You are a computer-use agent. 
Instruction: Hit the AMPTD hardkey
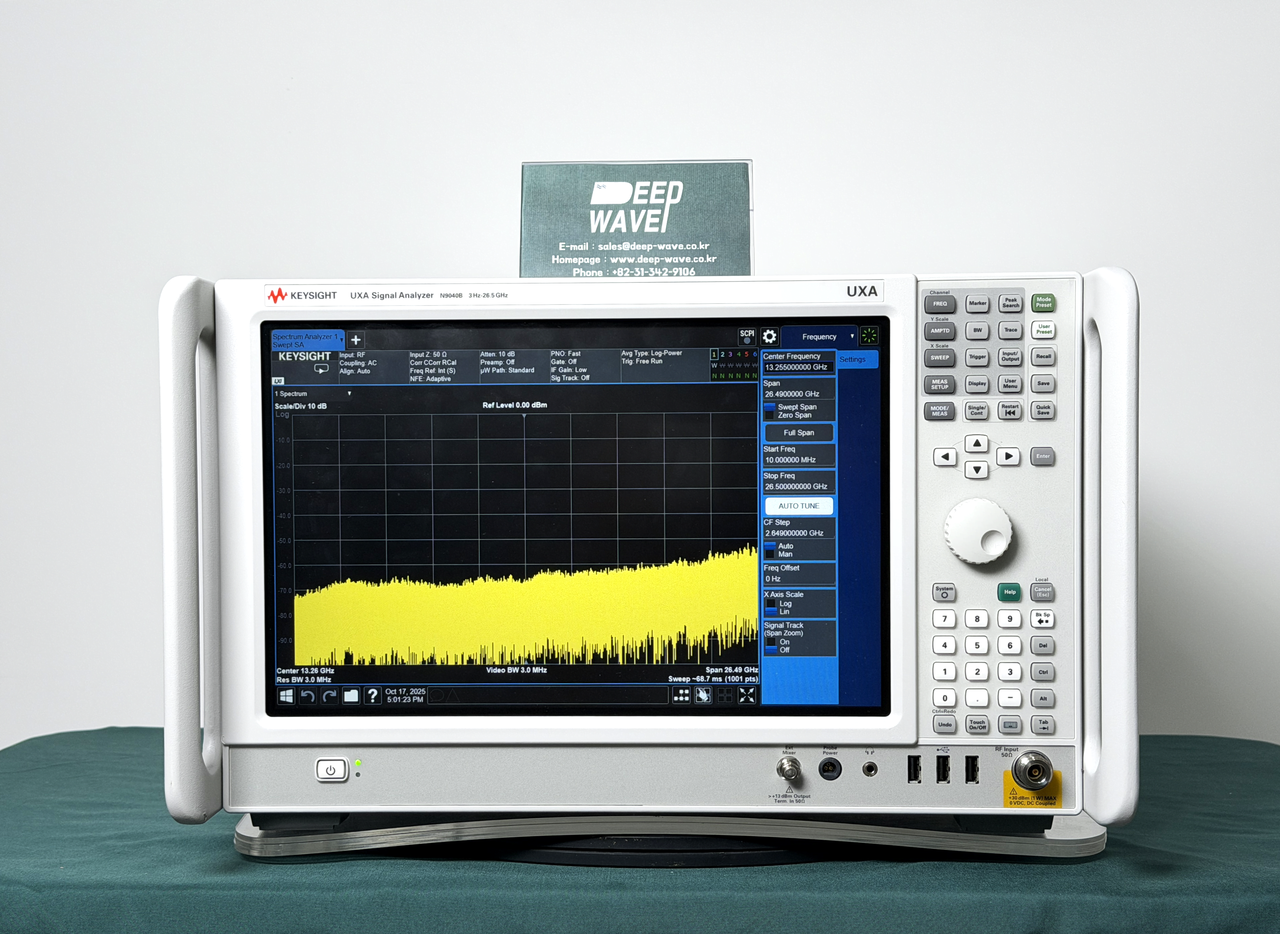click(940, 330)
